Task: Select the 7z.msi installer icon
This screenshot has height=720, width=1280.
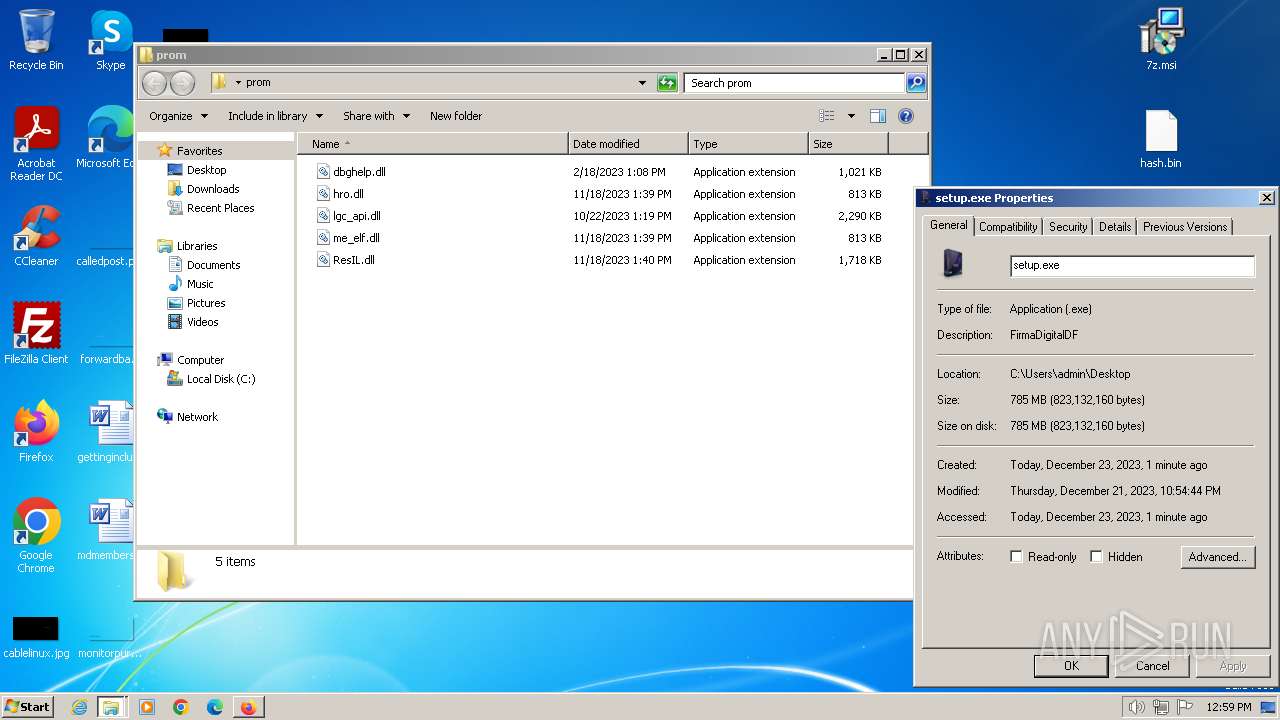Action: [x=1161, y=40]
